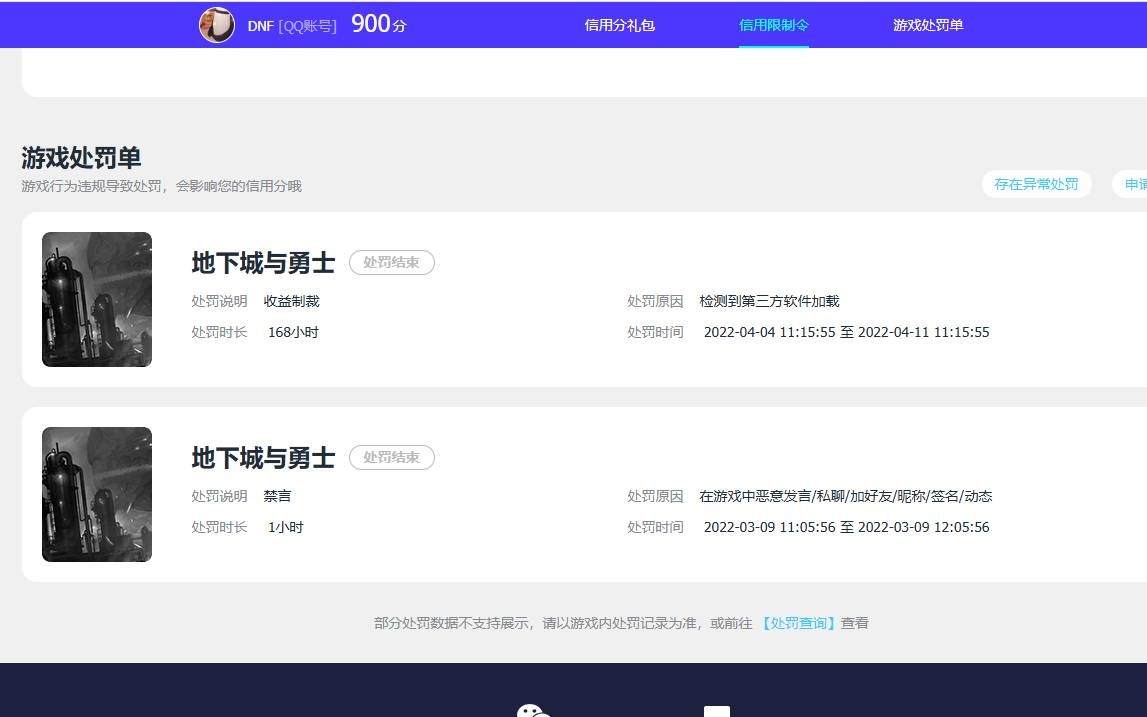1147x717 pixels.
Task: Click the 游戏处罚单 section heading
Action: click(x=81, y=157)
